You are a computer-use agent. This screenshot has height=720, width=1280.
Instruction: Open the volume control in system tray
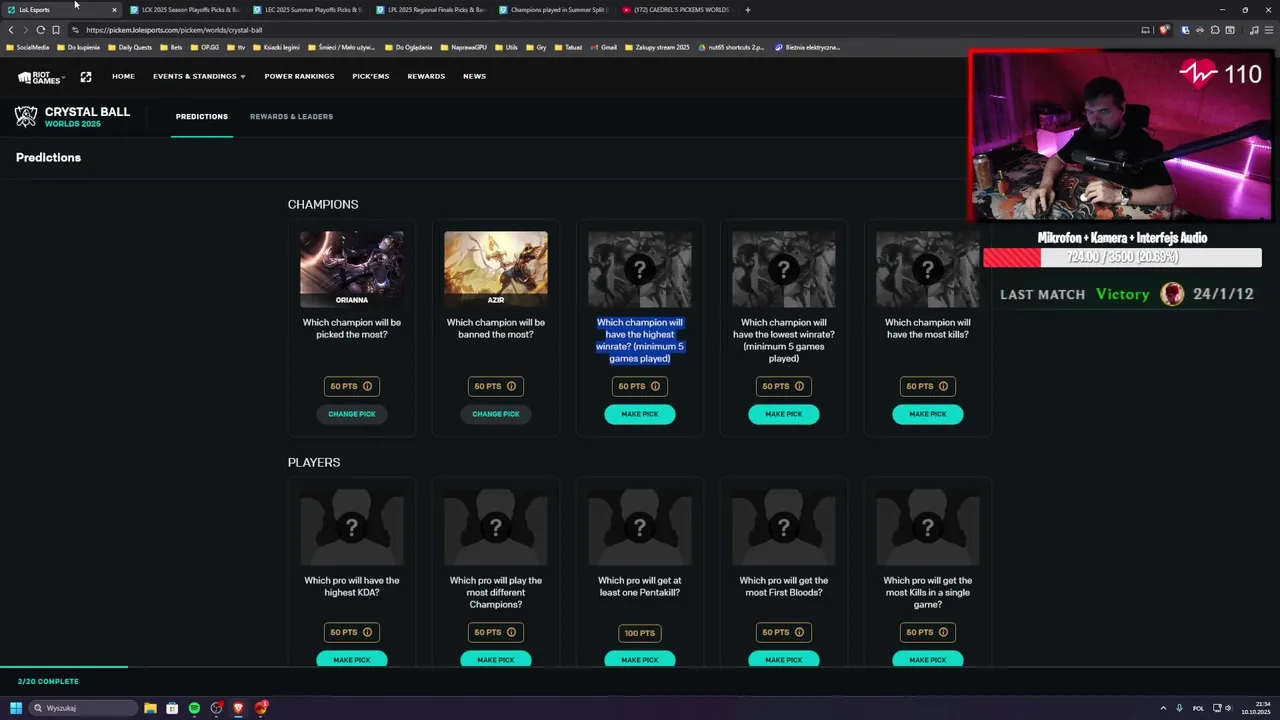click(x=1228, y=708)
